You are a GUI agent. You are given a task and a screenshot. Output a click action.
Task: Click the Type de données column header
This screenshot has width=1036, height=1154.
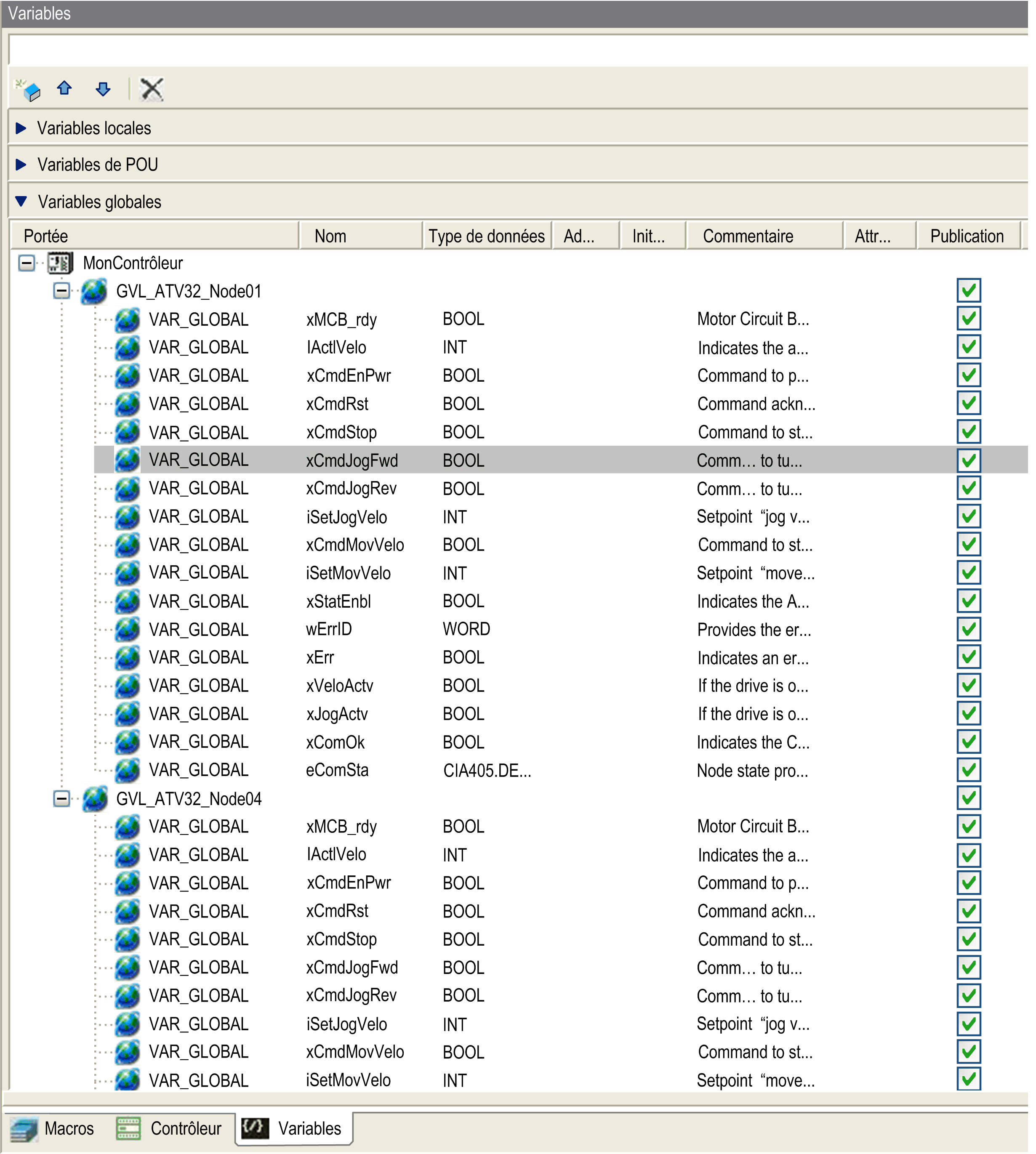[x=486, y=236]
